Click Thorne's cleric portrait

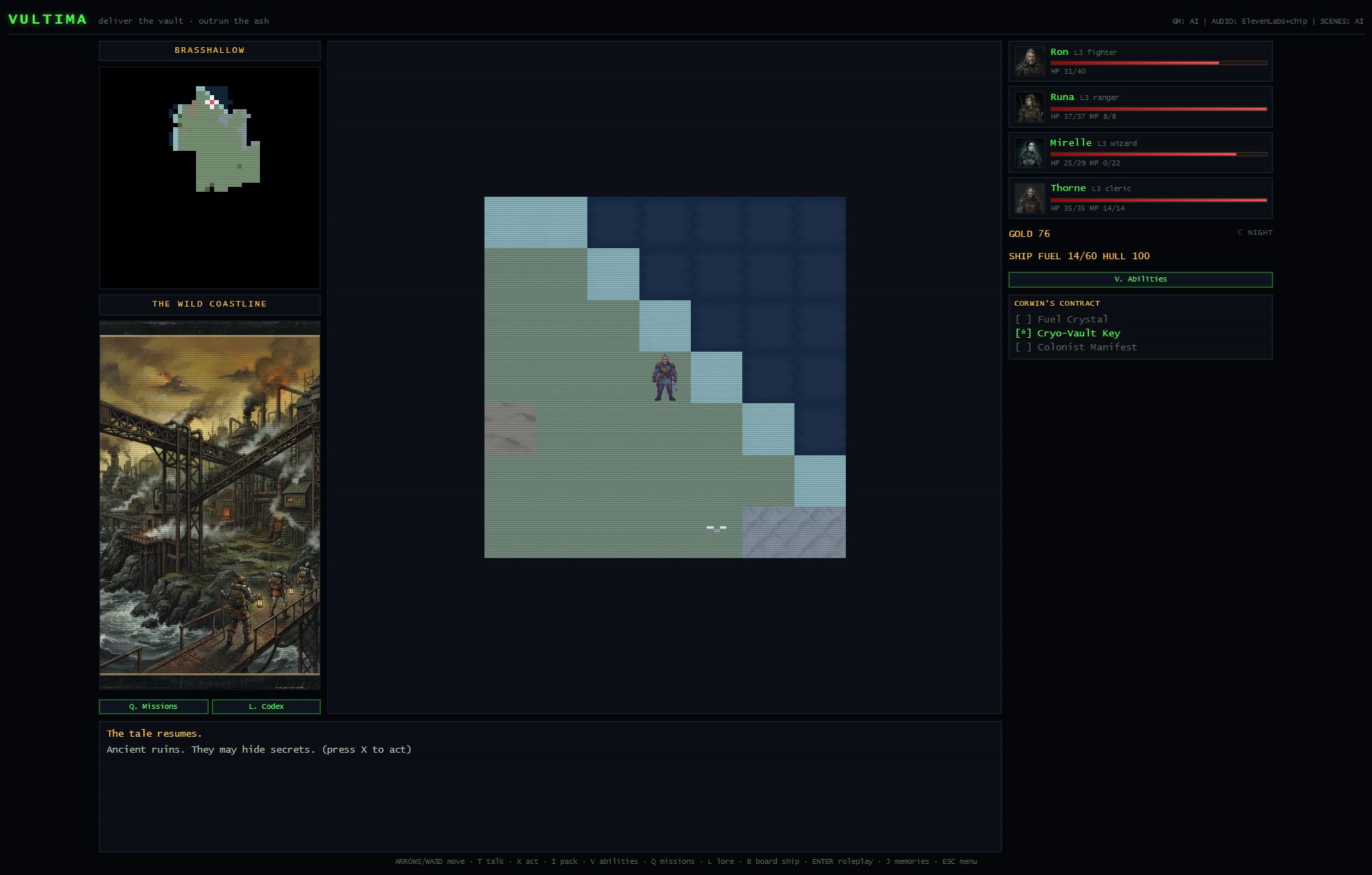point(1029,198)
